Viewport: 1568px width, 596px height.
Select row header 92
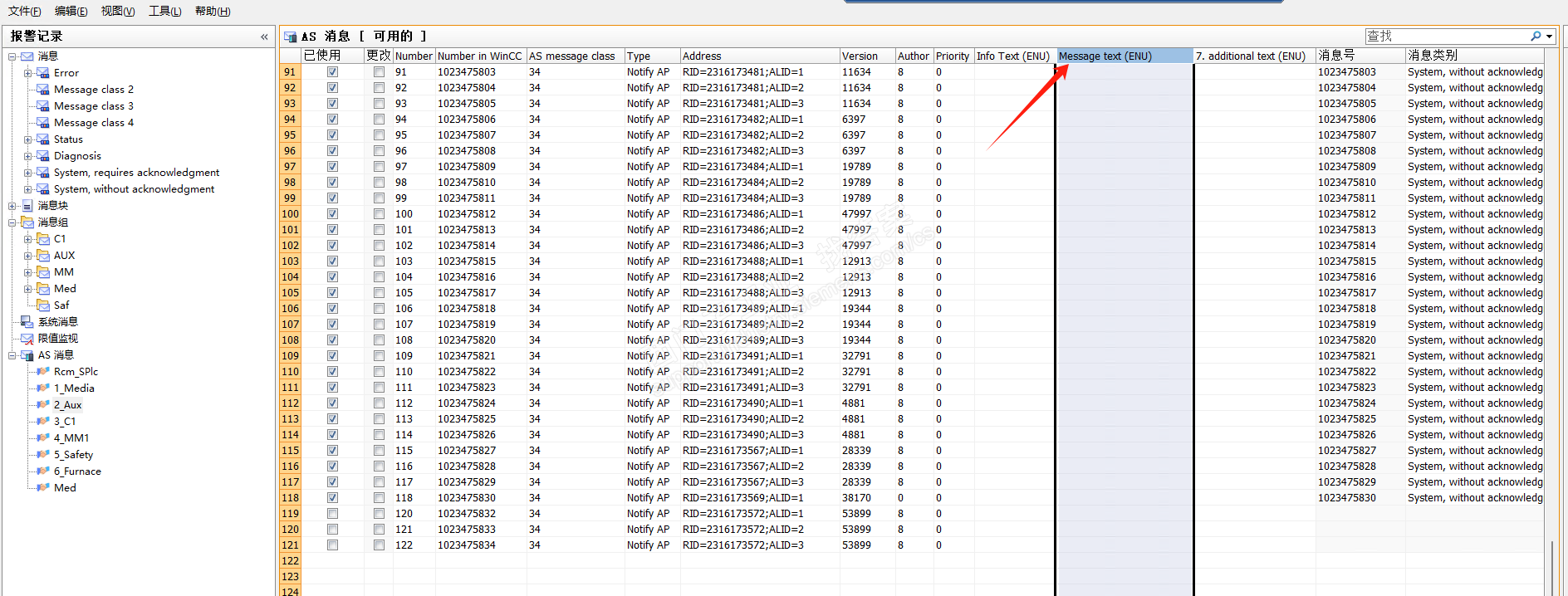click(x=290, y=88)
